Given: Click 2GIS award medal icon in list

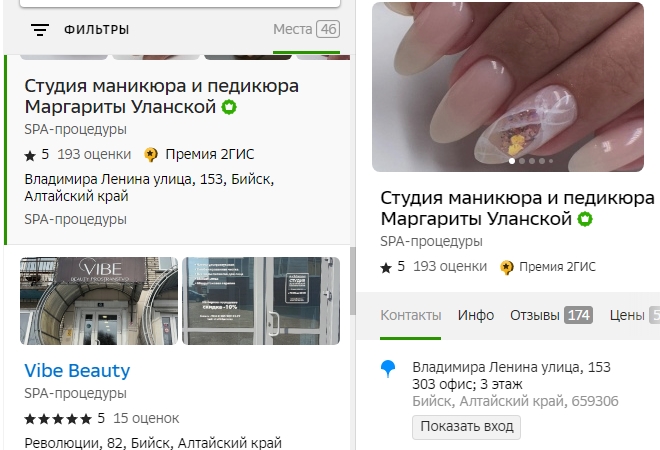Looking at the screenshot, I should (151, 154).
